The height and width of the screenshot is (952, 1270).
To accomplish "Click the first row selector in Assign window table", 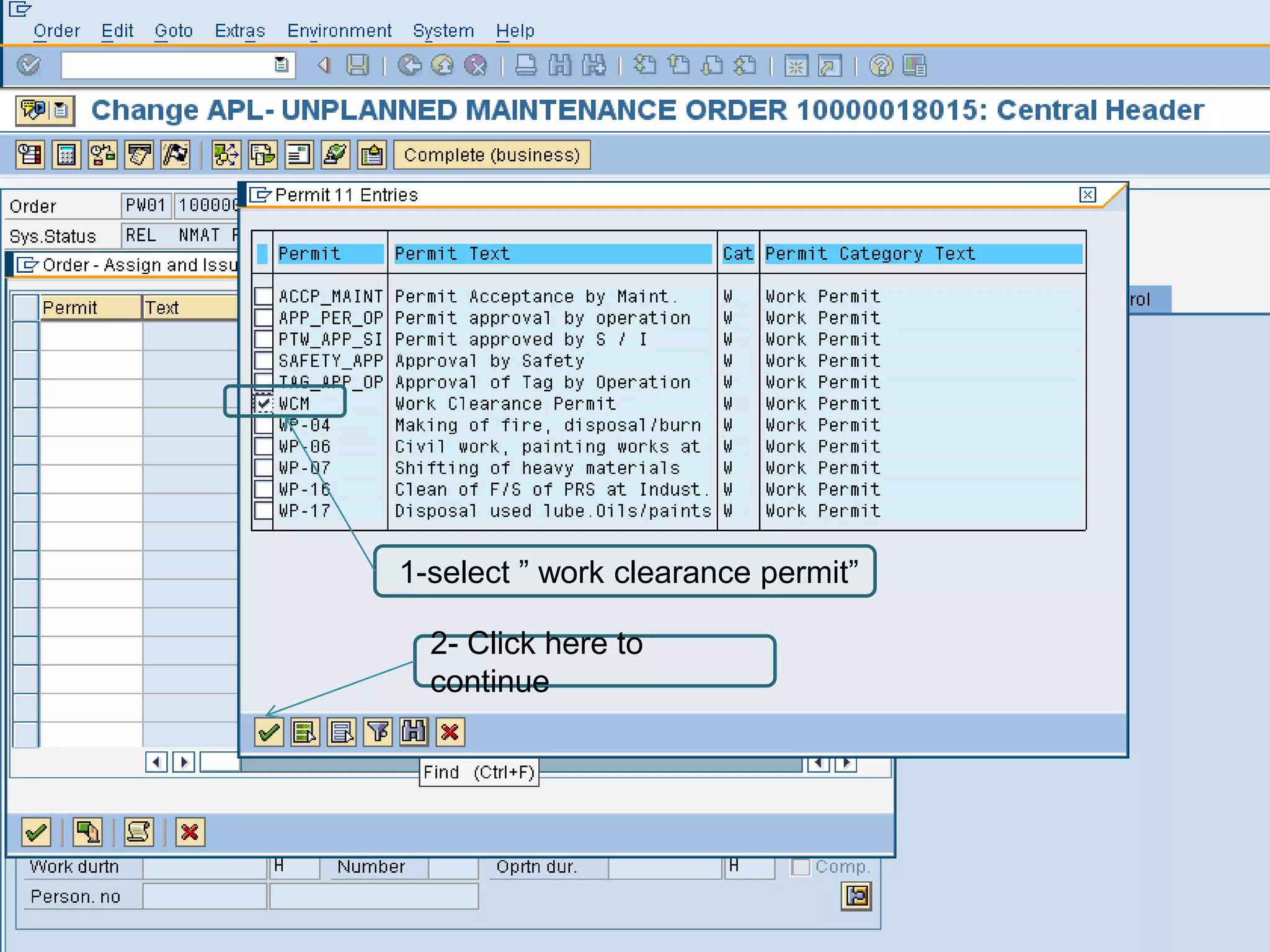I will (x=26, y=336).
